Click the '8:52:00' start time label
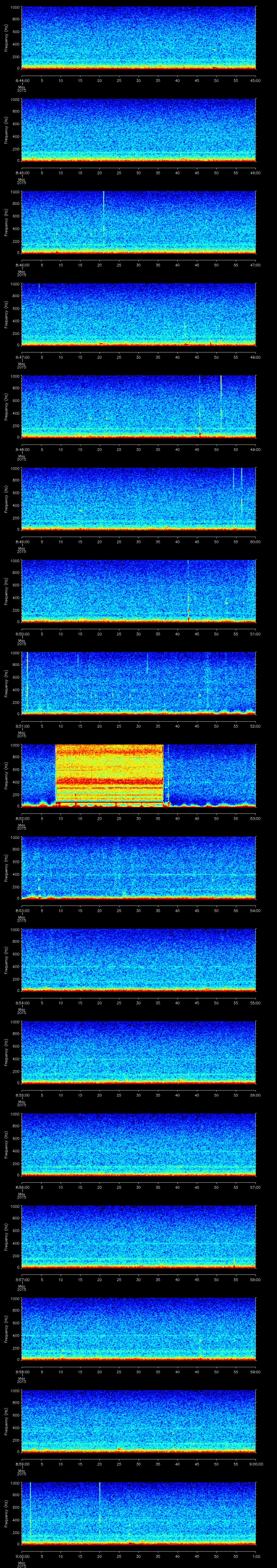The image size is (277, 1568). tap(22, 818)
